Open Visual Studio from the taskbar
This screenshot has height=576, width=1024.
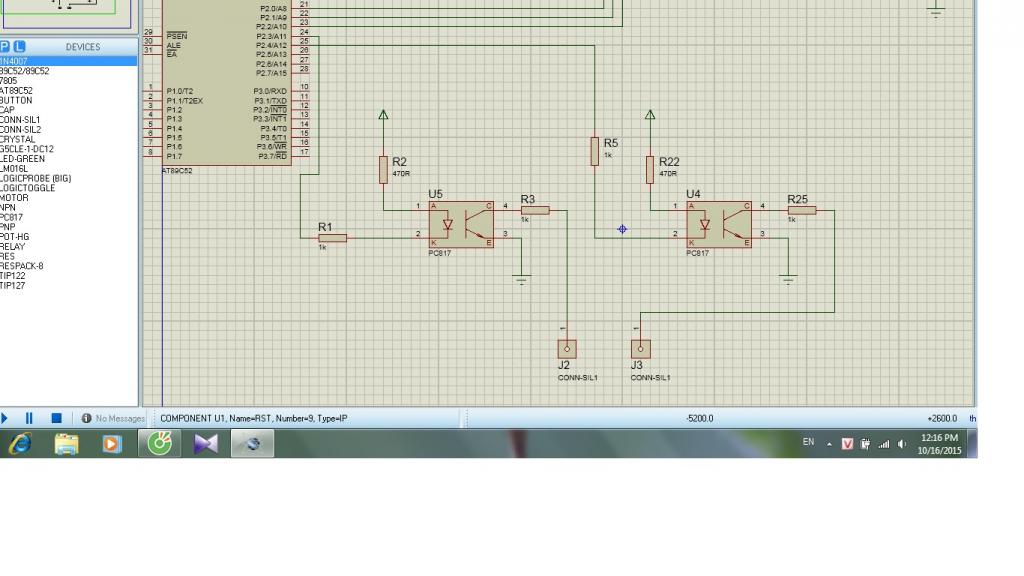205,444
